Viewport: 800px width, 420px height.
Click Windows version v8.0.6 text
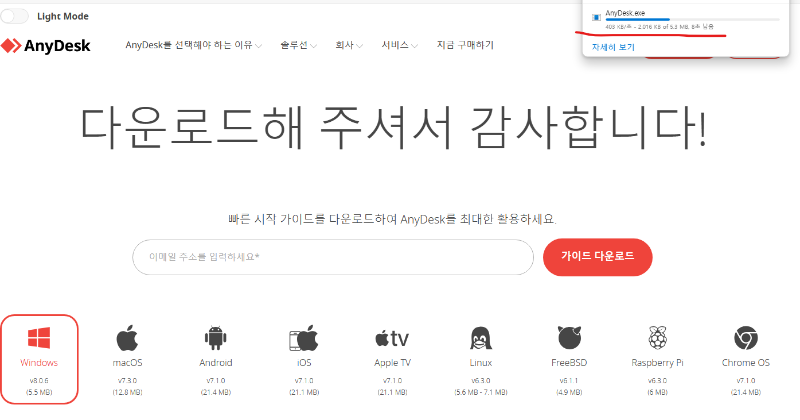pos(39,381)
